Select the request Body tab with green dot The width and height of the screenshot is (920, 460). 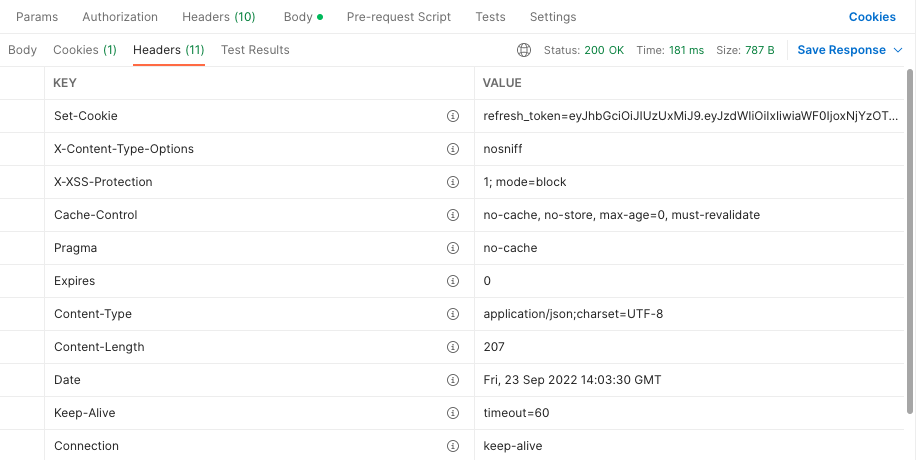[x=303, y=17]
